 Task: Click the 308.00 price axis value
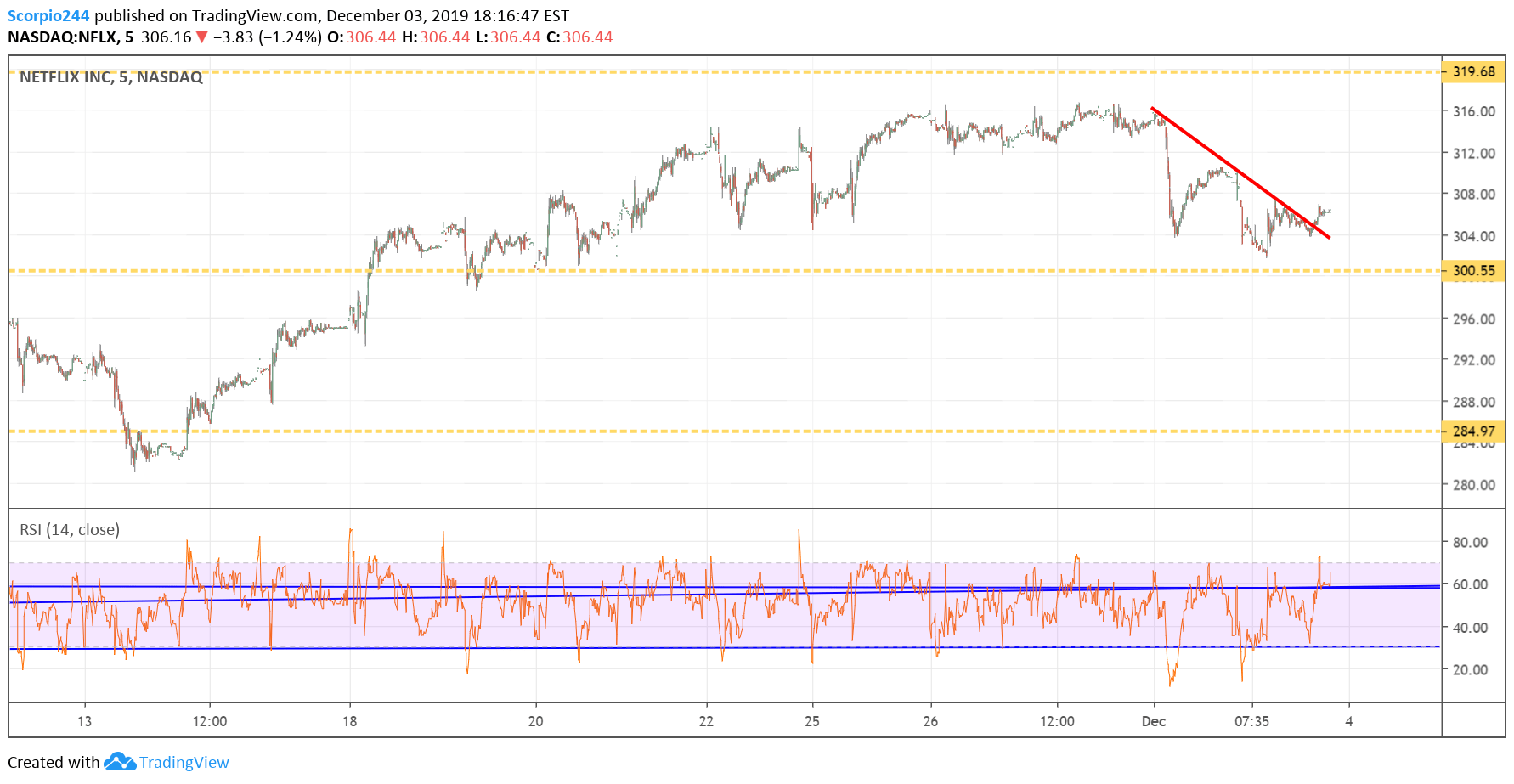[x=1474, y=194]
